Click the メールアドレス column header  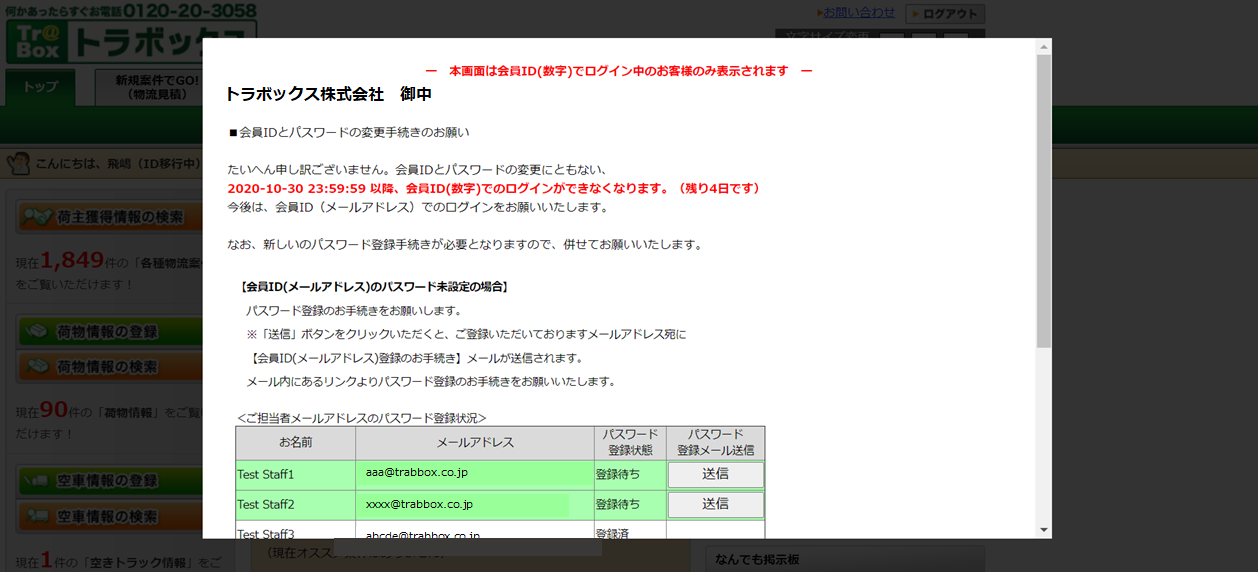pos(475,443)
